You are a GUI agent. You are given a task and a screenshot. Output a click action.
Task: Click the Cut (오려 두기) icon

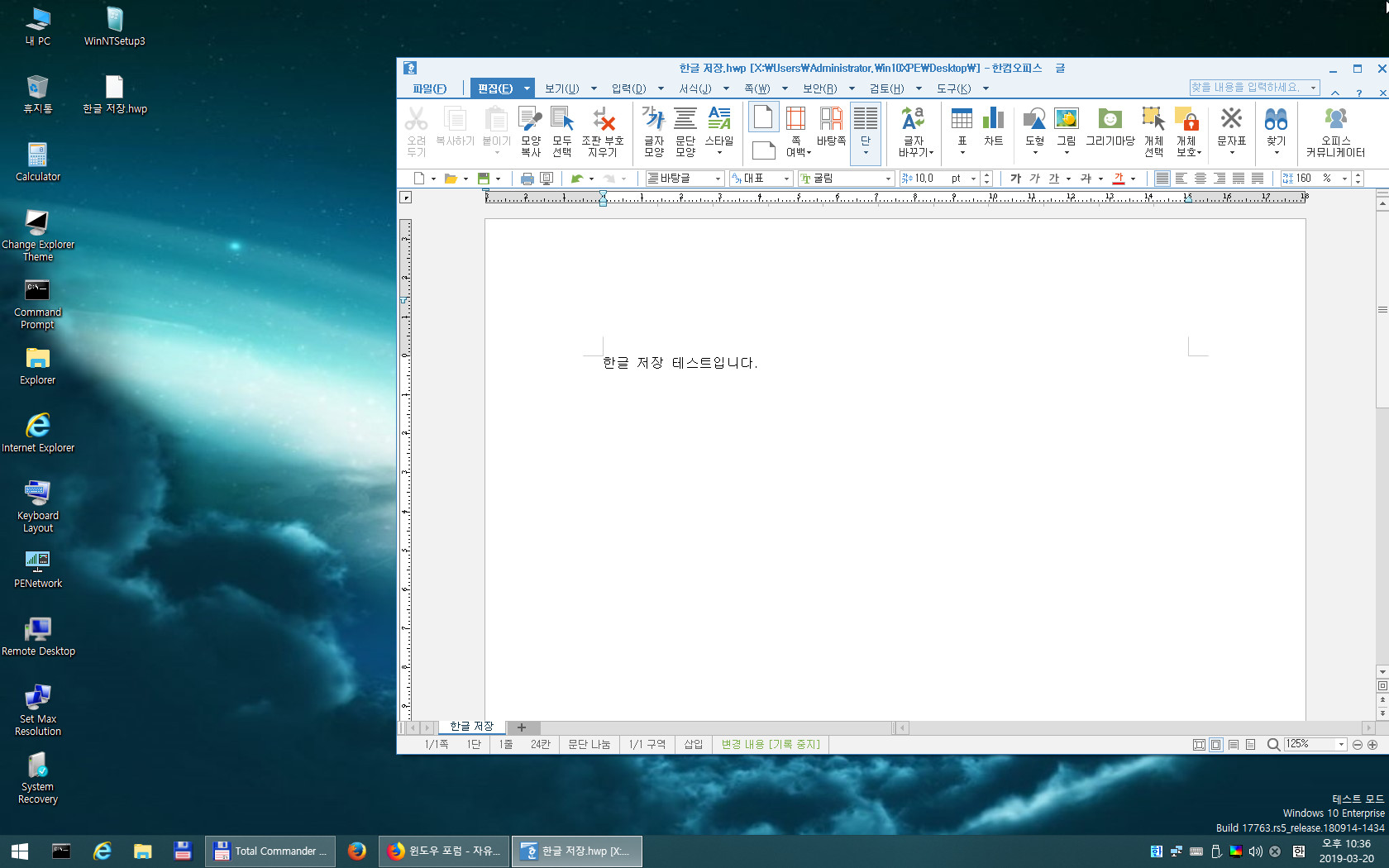416,131
